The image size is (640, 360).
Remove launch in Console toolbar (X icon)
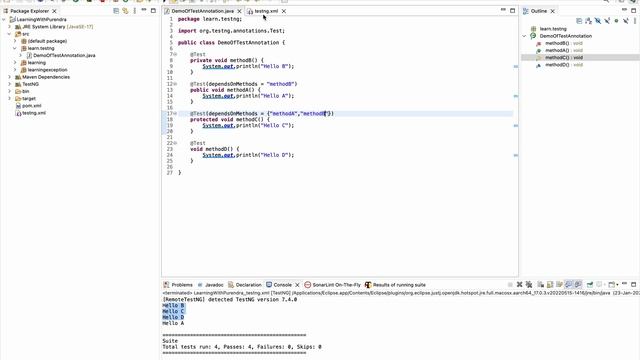tap(520, 284)
